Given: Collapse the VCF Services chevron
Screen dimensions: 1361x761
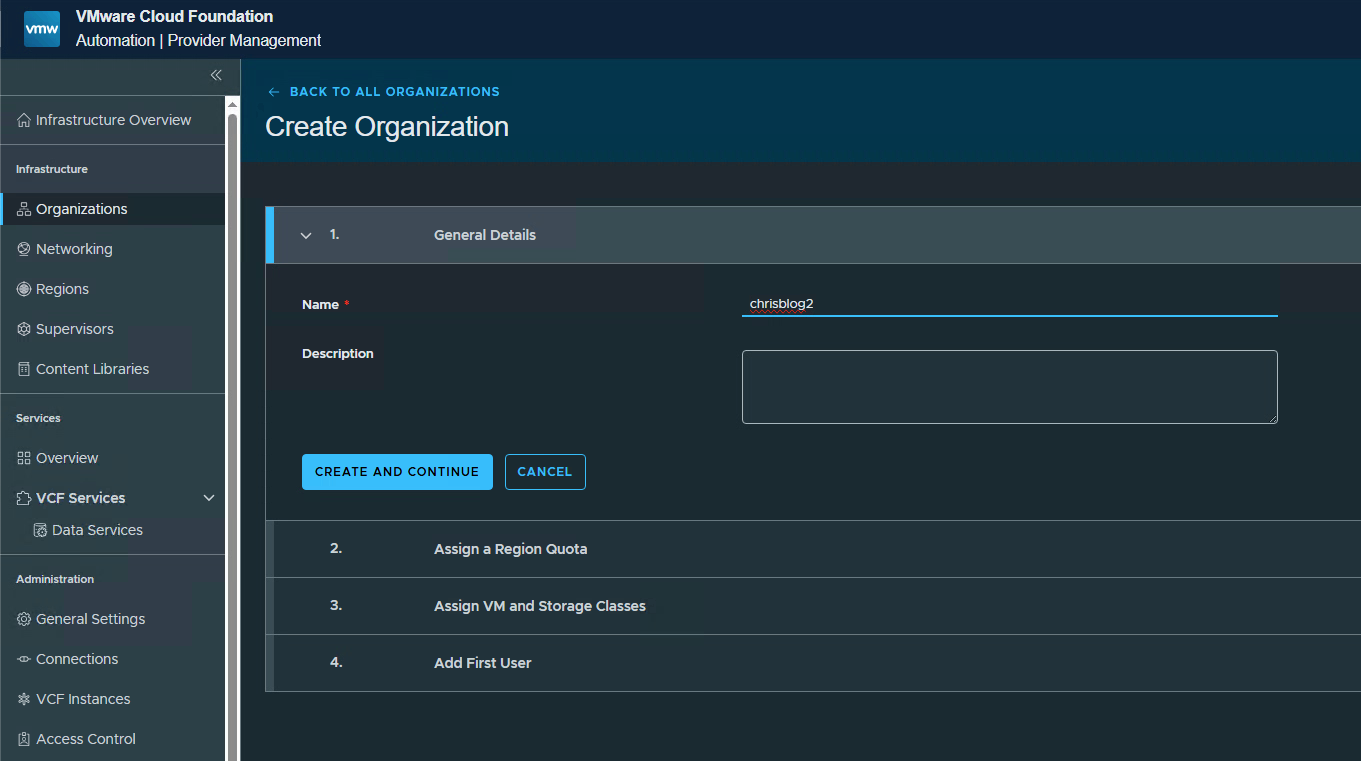Looking at the screenshot, I should 209,498.
